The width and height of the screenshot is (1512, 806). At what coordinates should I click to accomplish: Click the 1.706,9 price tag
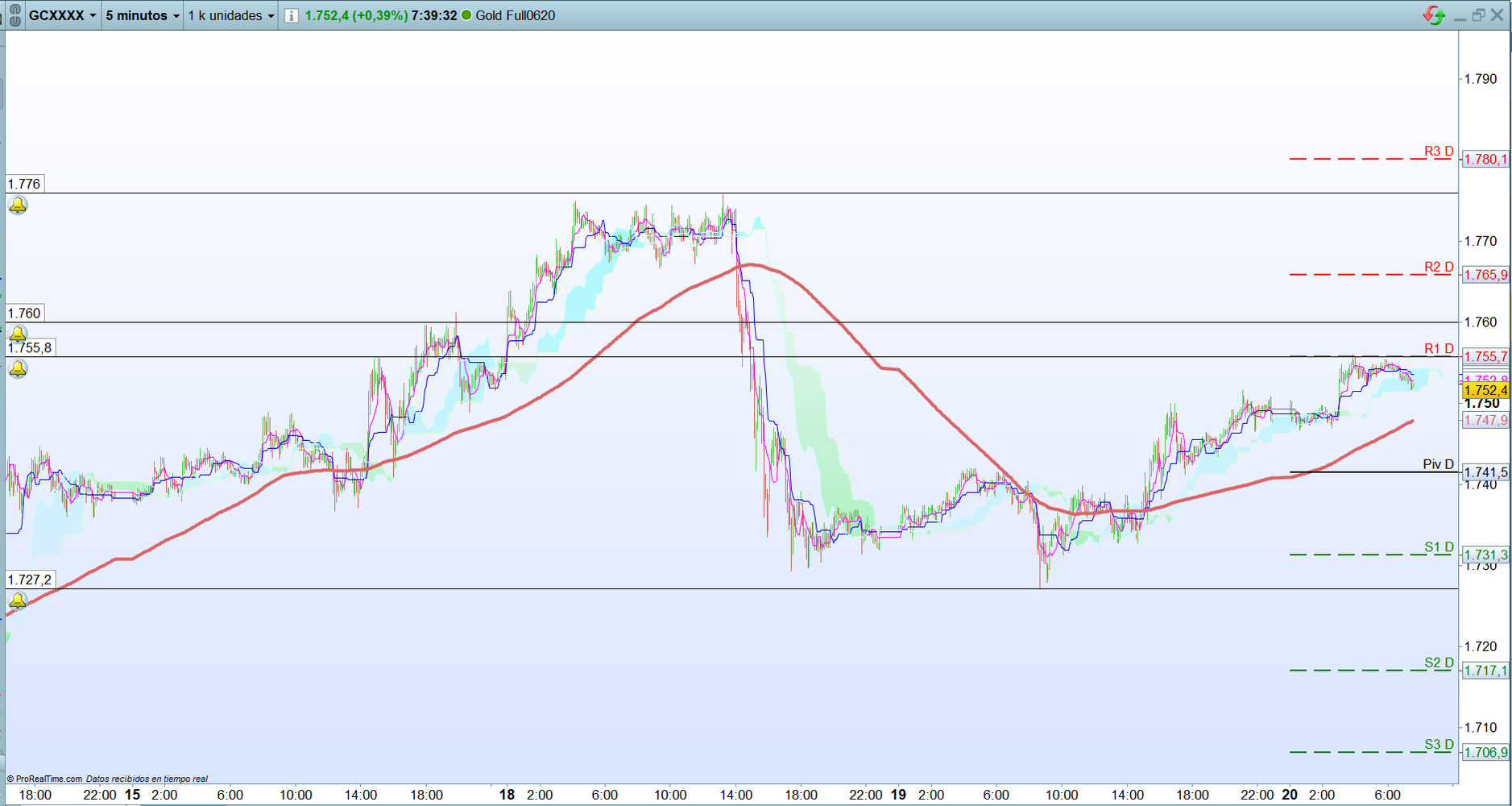pyautogui.click(x=1485, y=753)
